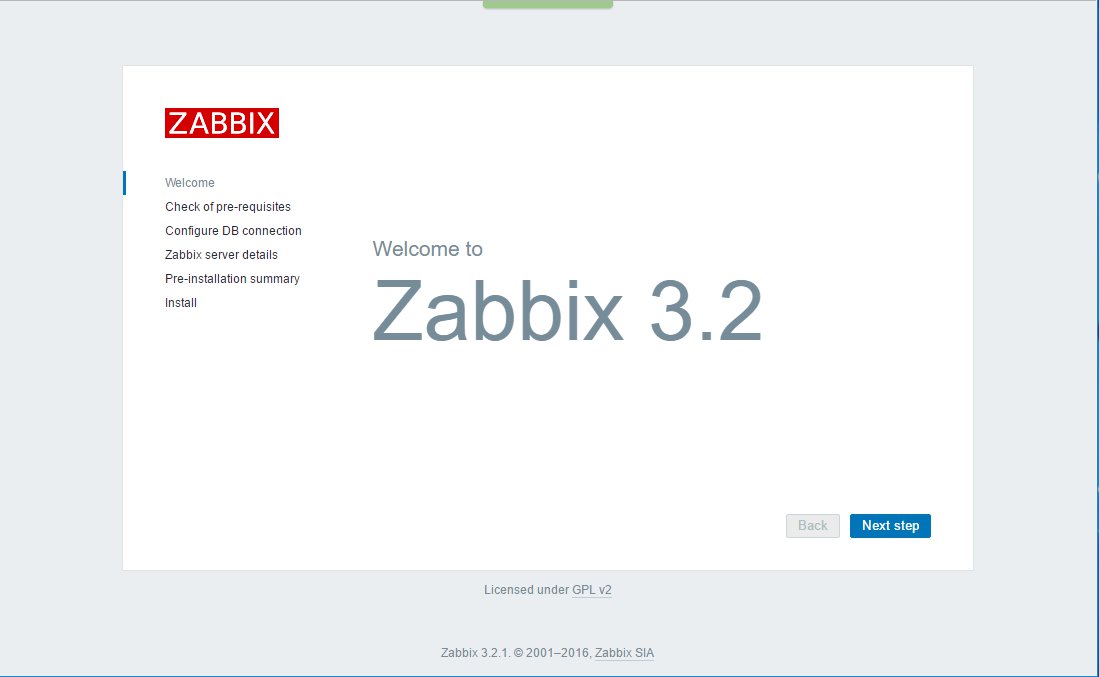Image resolution: width=1099 pixels, height=677 pixels.
Task: Click the 'Licensed under' text
Action: pyautogui.click(x=526, y=590)
